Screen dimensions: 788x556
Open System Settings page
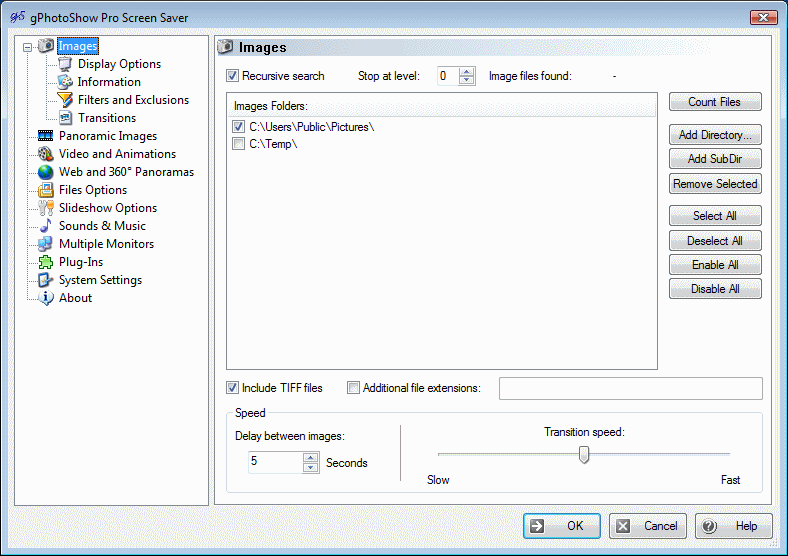click(x=100, y=280)
